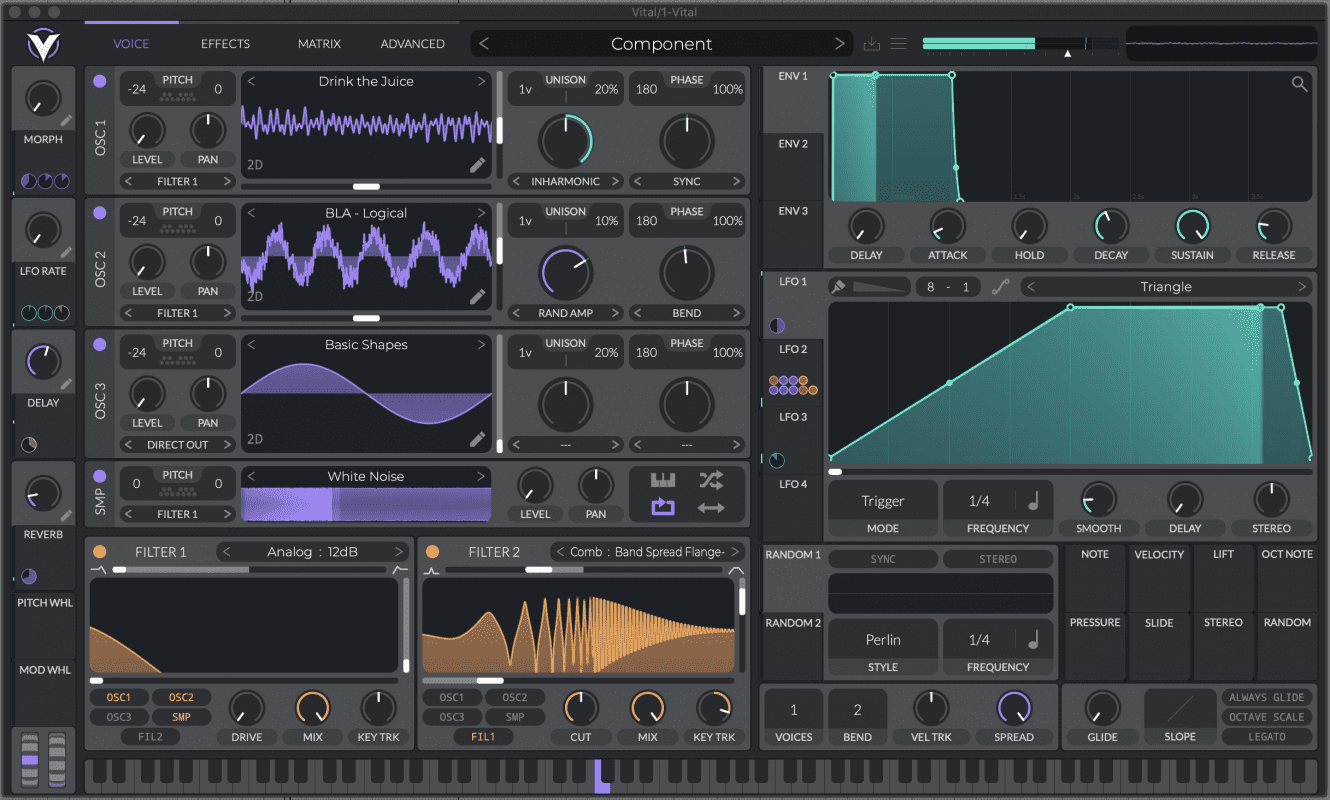
Task: Open the Rand Amp spectral morph selector
Action: click(x=566, y=313)
